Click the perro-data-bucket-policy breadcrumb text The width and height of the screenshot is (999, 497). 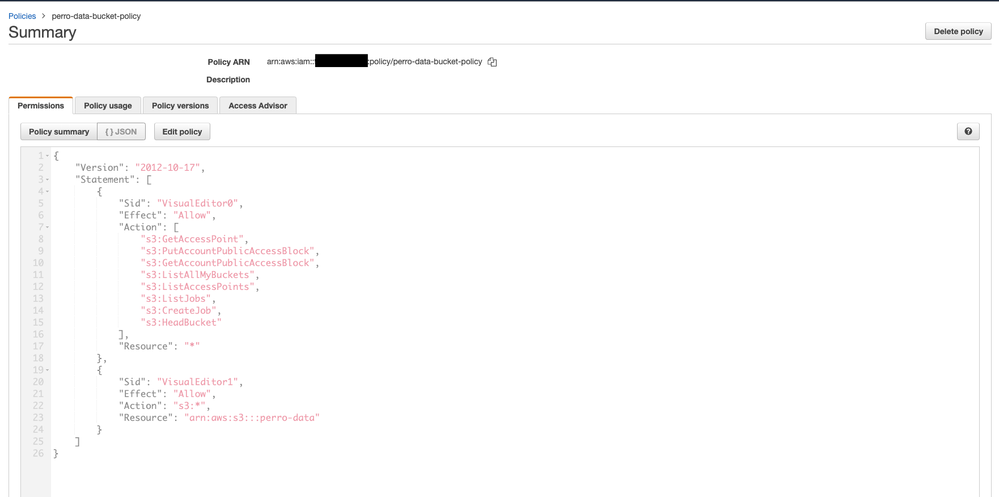pos(96,16)
